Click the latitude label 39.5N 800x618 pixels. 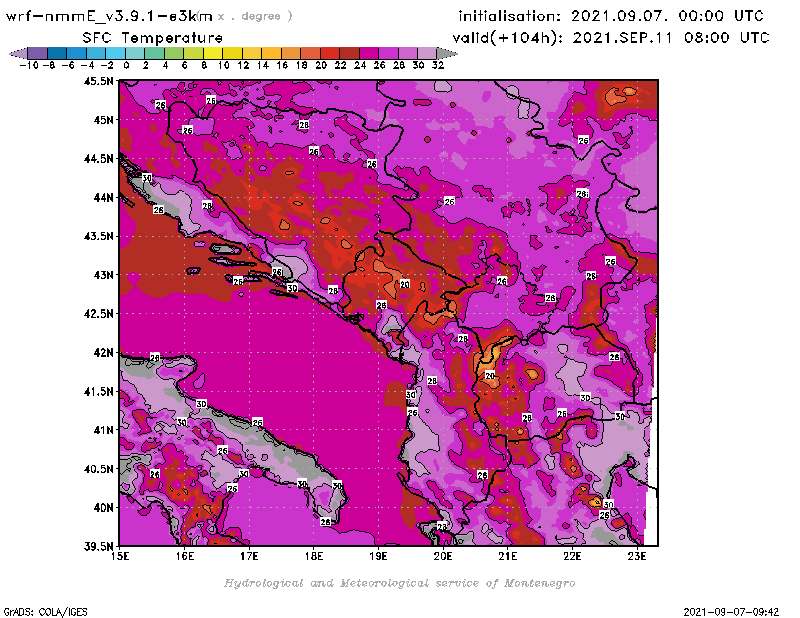99,546
